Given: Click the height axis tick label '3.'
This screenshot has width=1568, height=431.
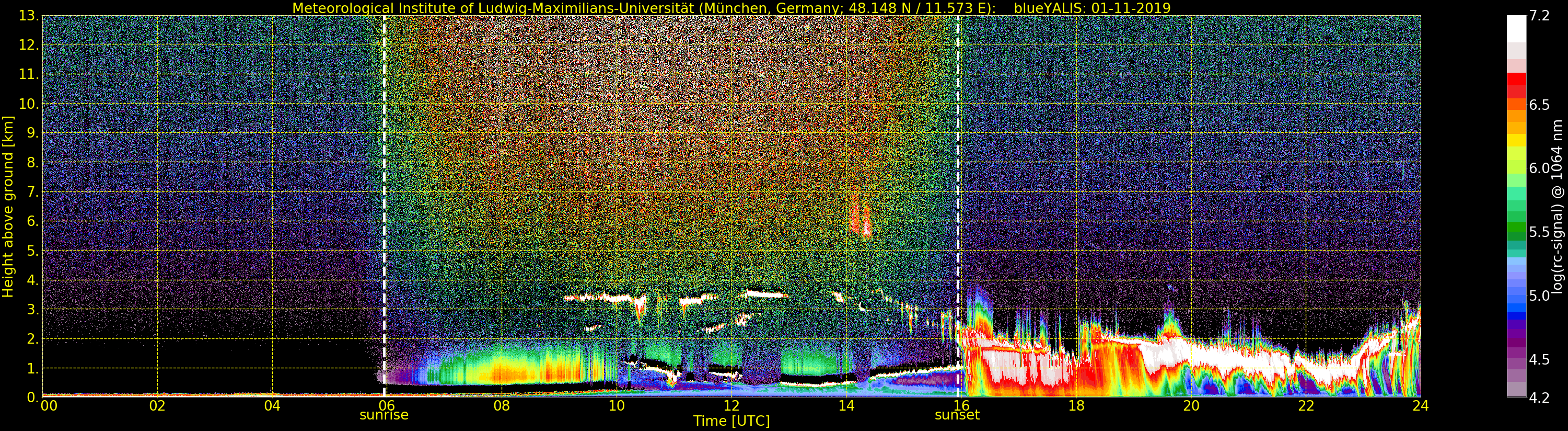Looking at the screenshot, I should tap(33, 310).
